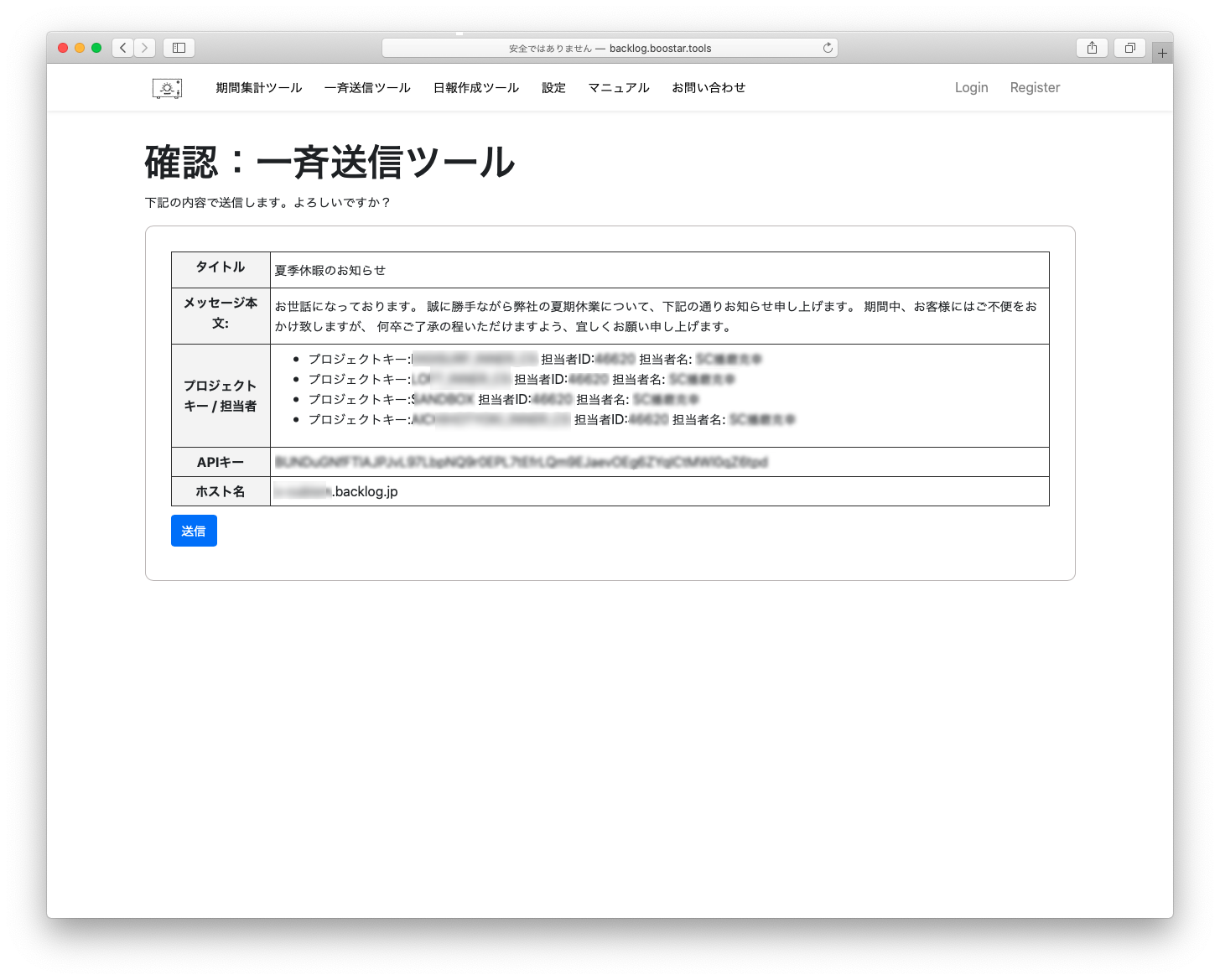Image resolution: width=1220 pixels, height=980 pixels.
Task: Go to the お問い合わせ page
Action: [x=709, y=88]
